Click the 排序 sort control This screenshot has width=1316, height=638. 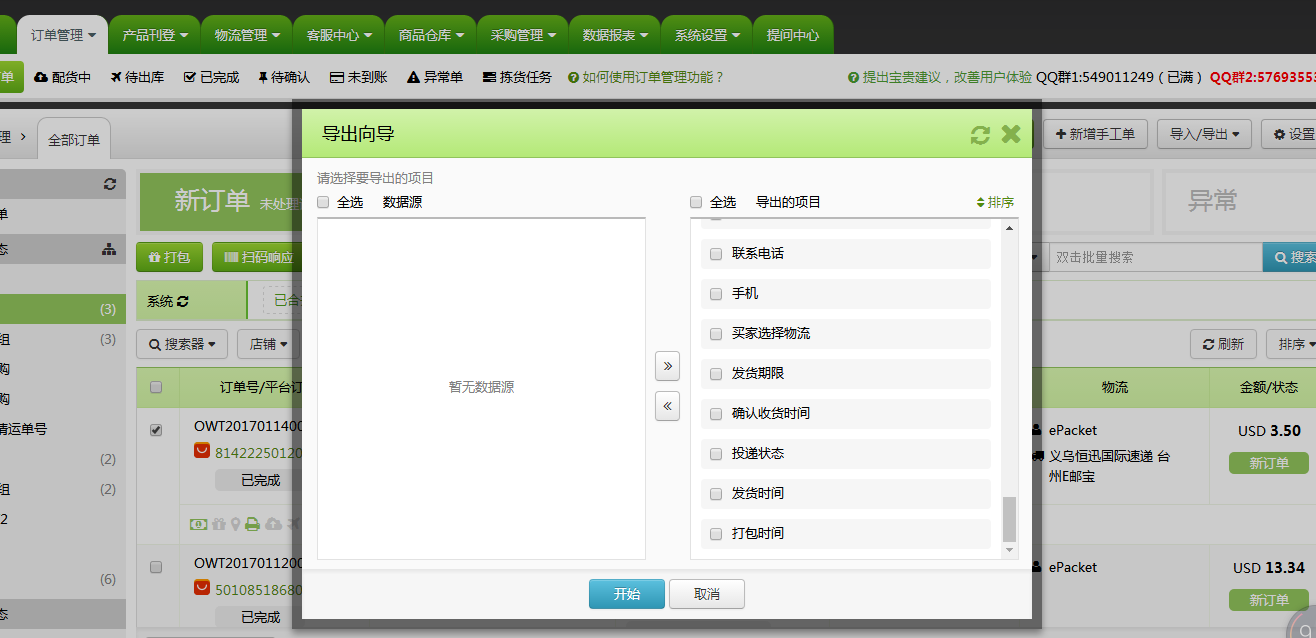995,202
